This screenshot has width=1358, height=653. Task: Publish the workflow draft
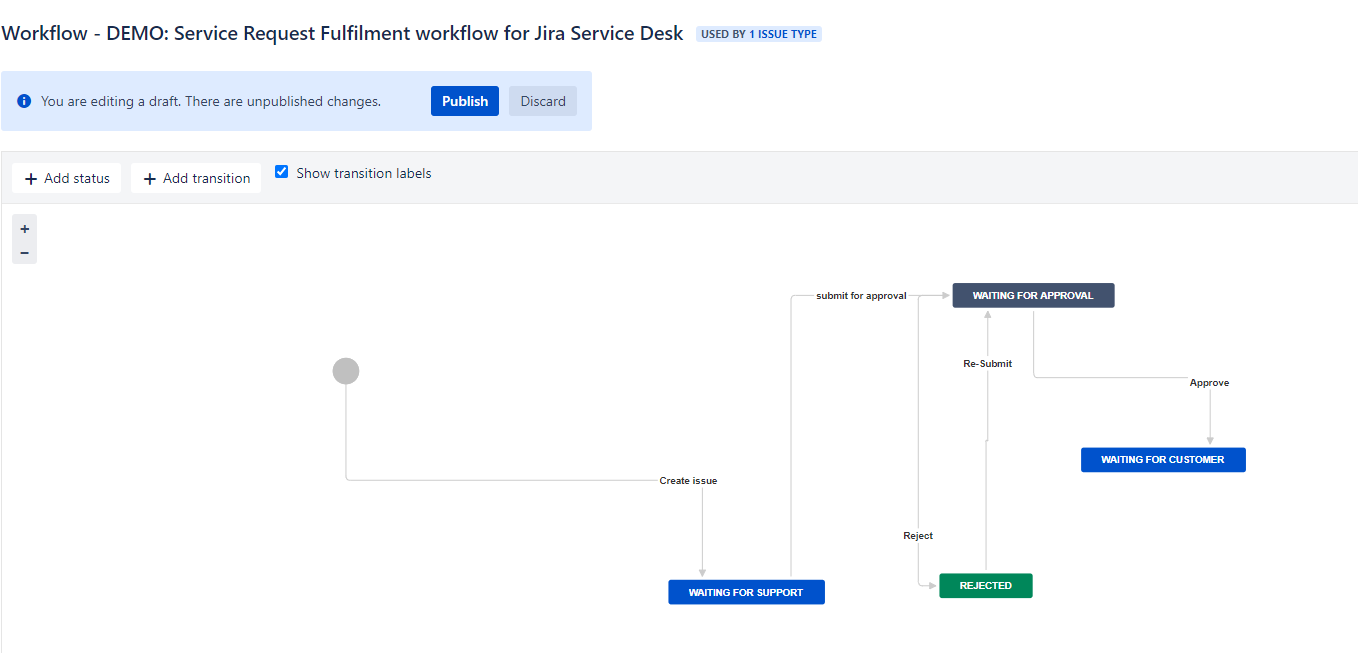click(464, 101)
